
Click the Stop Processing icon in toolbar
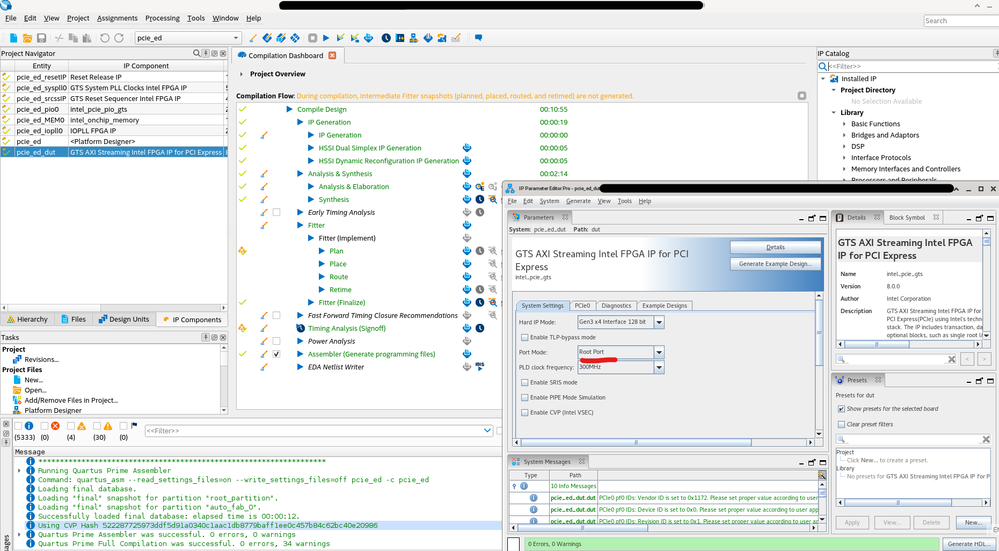(313, 38)
